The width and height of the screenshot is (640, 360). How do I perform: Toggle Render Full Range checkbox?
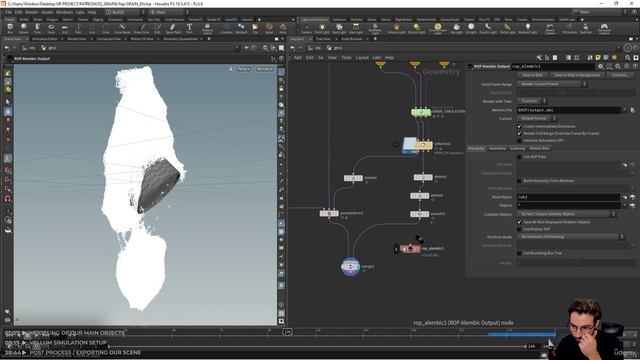519,133
